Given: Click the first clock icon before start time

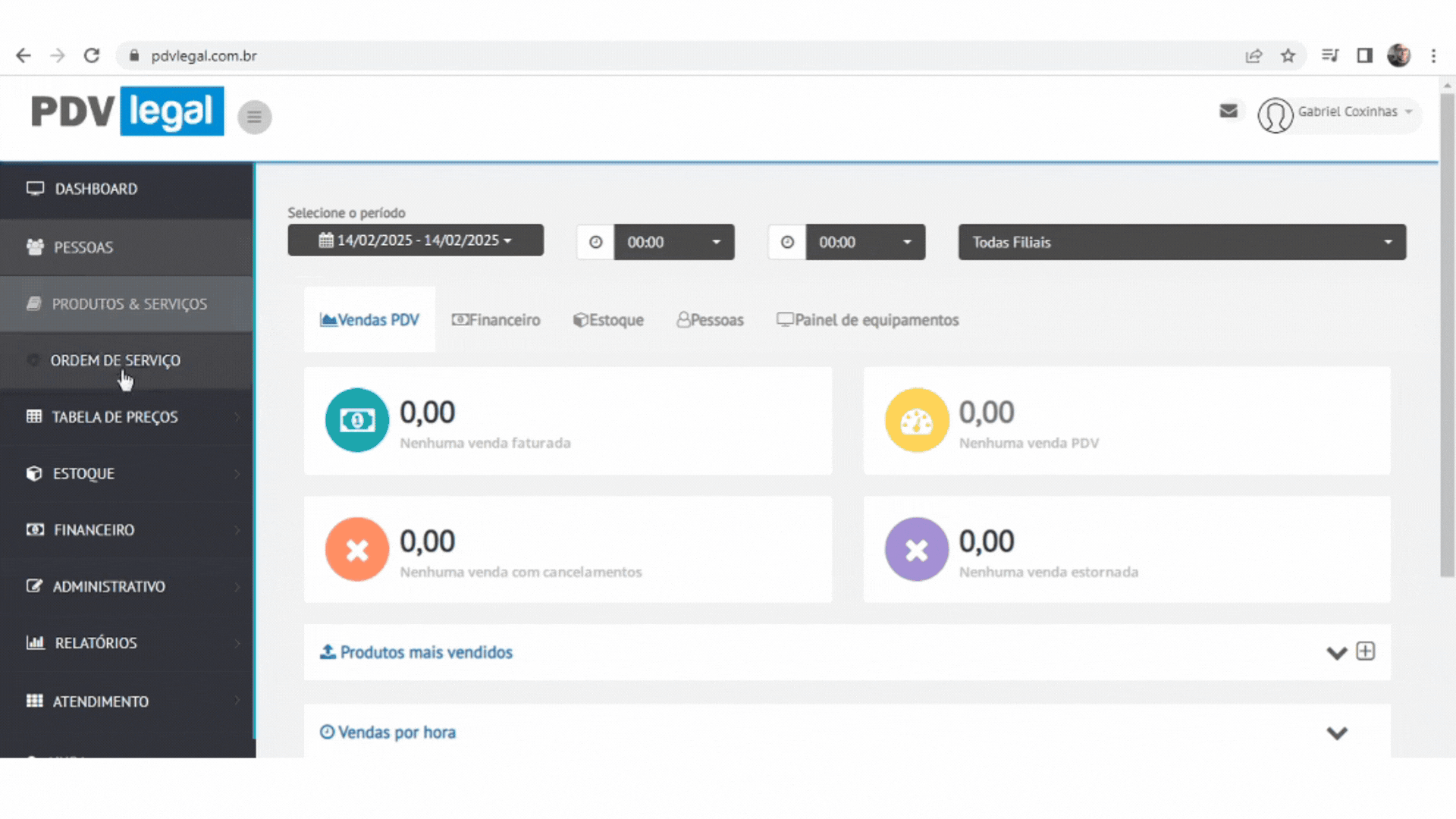Looking at the screenshot, I should 596,242.
